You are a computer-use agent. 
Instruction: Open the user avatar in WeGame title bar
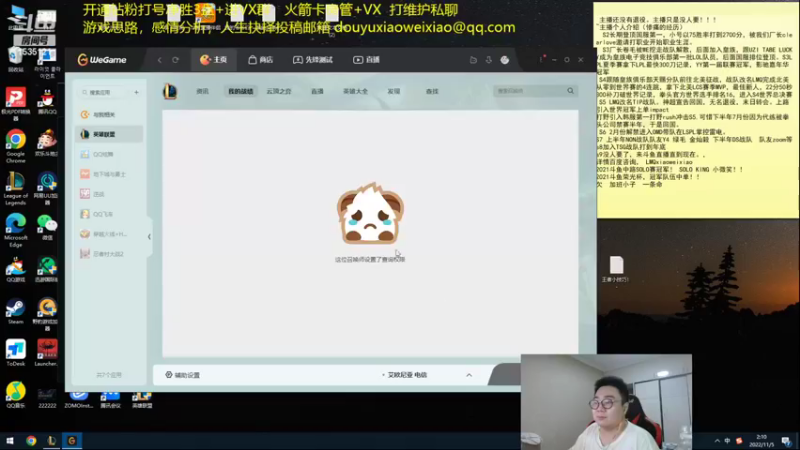(505, 60)
